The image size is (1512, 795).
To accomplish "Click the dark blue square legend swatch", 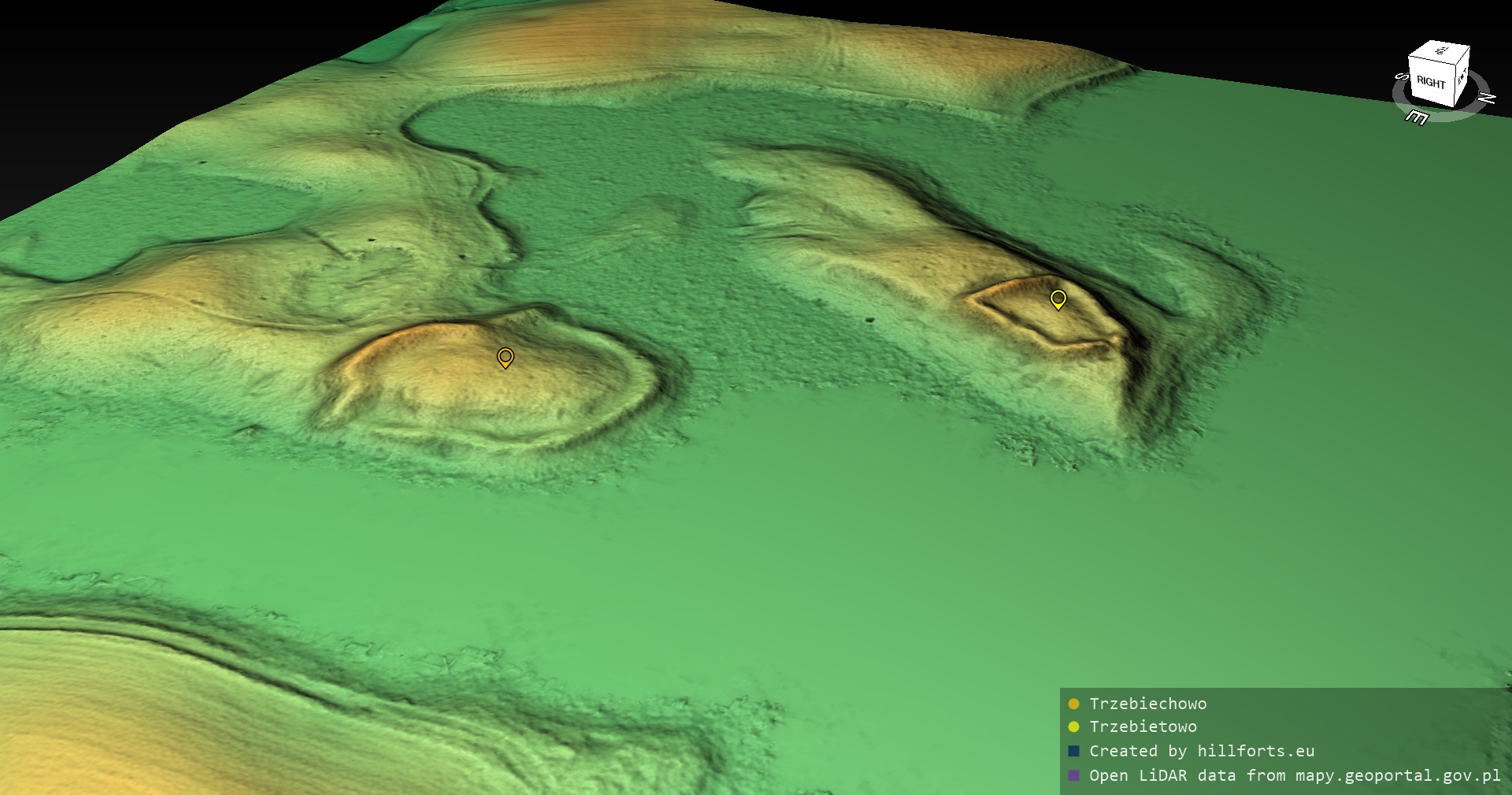I will 1073,751.
